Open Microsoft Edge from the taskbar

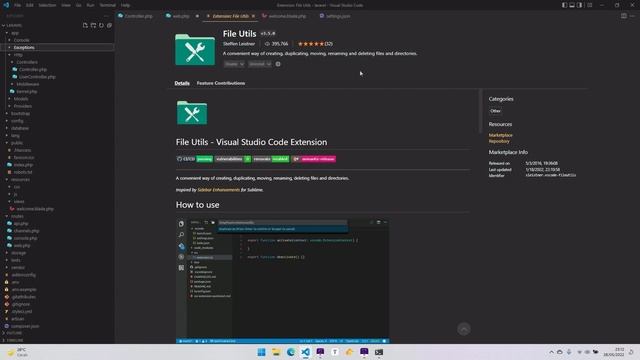291,352
